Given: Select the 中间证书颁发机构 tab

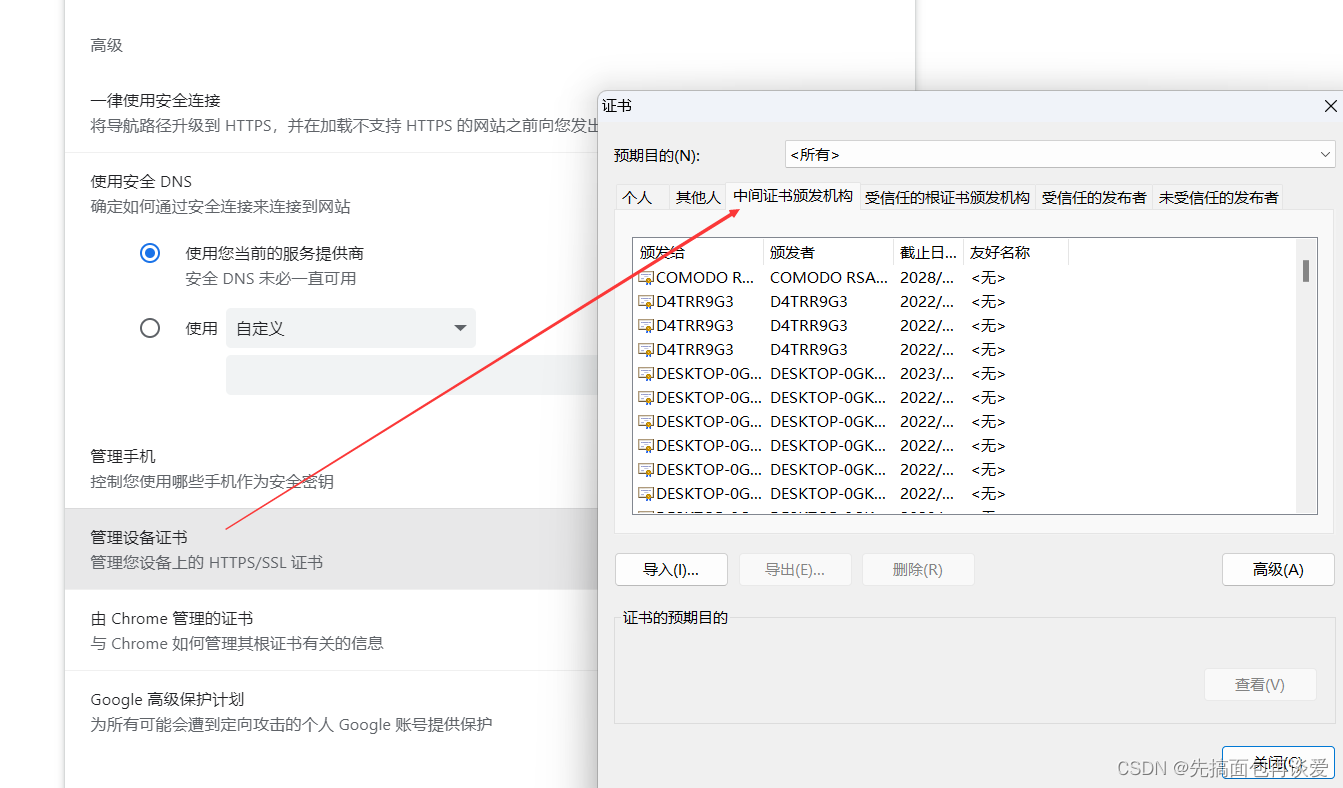Looking at the screenshot, I should click(x=793, y=196).
